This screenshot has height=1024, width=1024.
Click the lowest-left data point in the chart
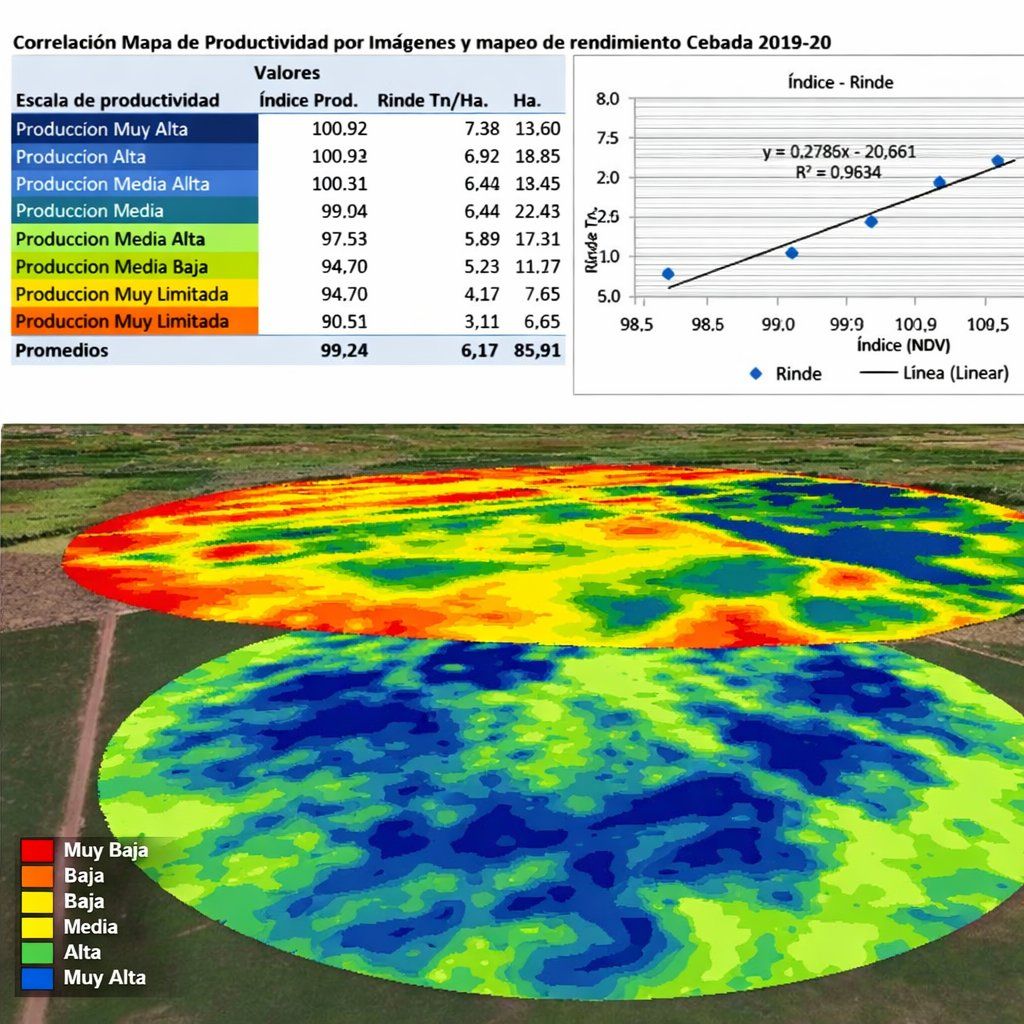click(668, 274)
